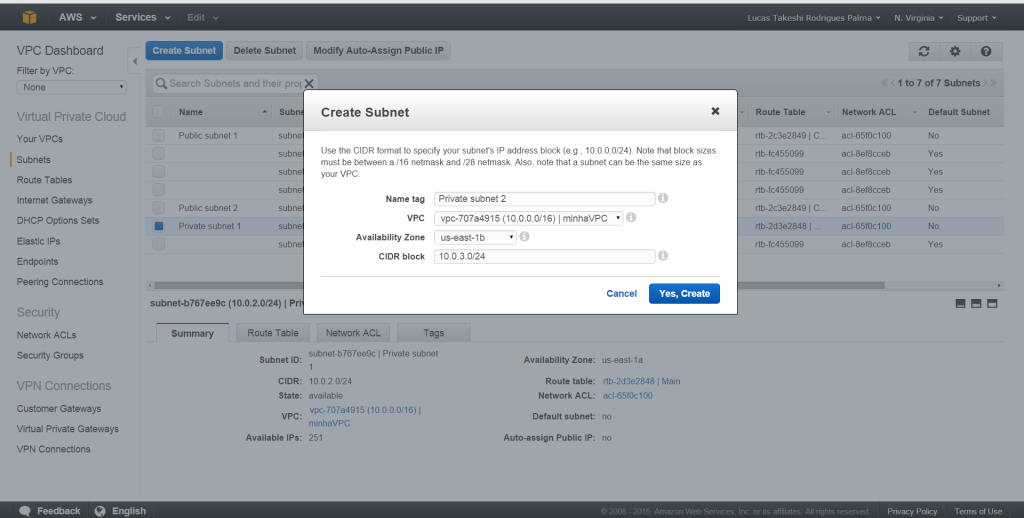
Task: Open the help question mark icon
Action: 986,51
